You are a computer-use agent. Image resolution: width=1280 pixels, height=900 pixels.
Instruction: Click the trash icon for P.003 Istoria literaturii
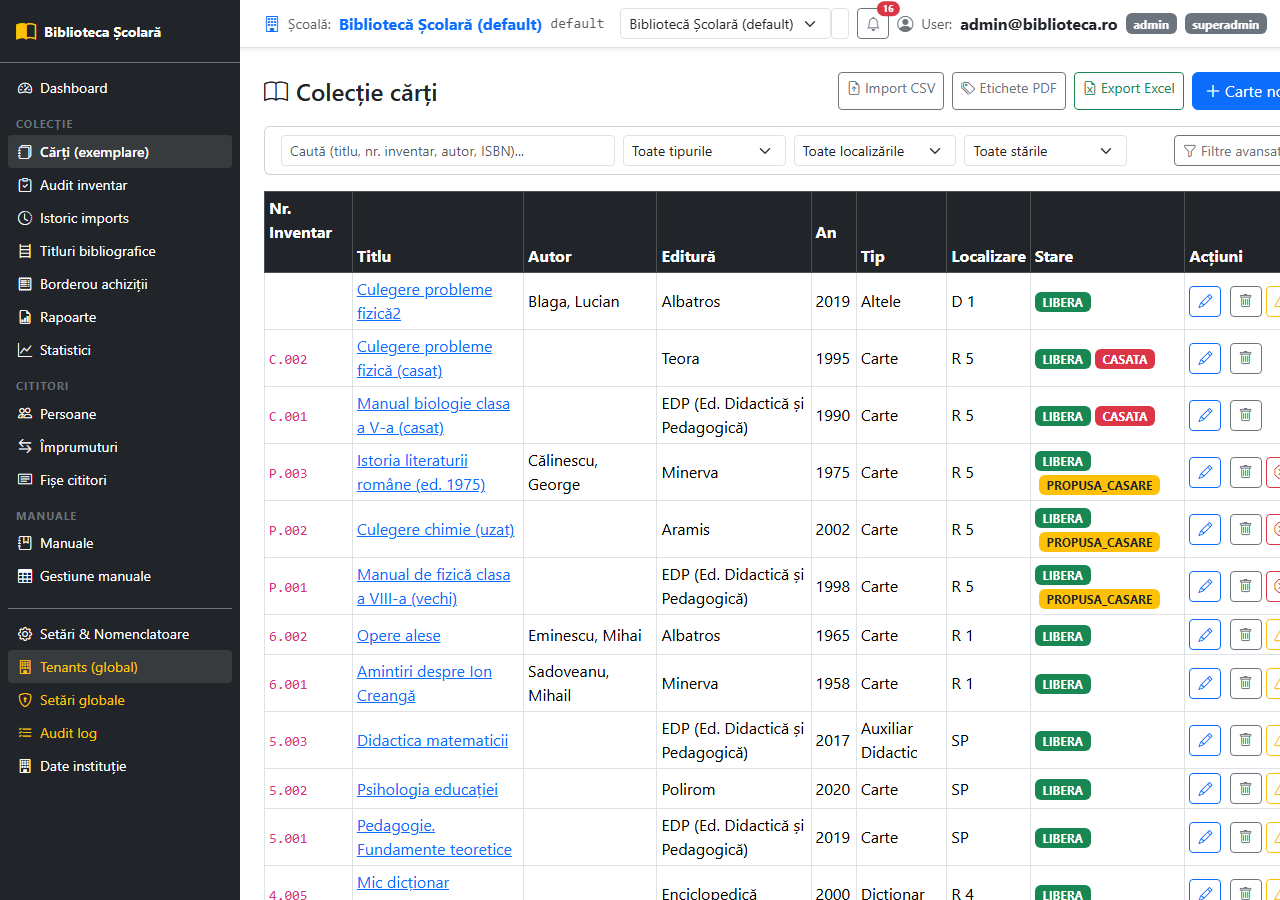(x=1245, y=472)
